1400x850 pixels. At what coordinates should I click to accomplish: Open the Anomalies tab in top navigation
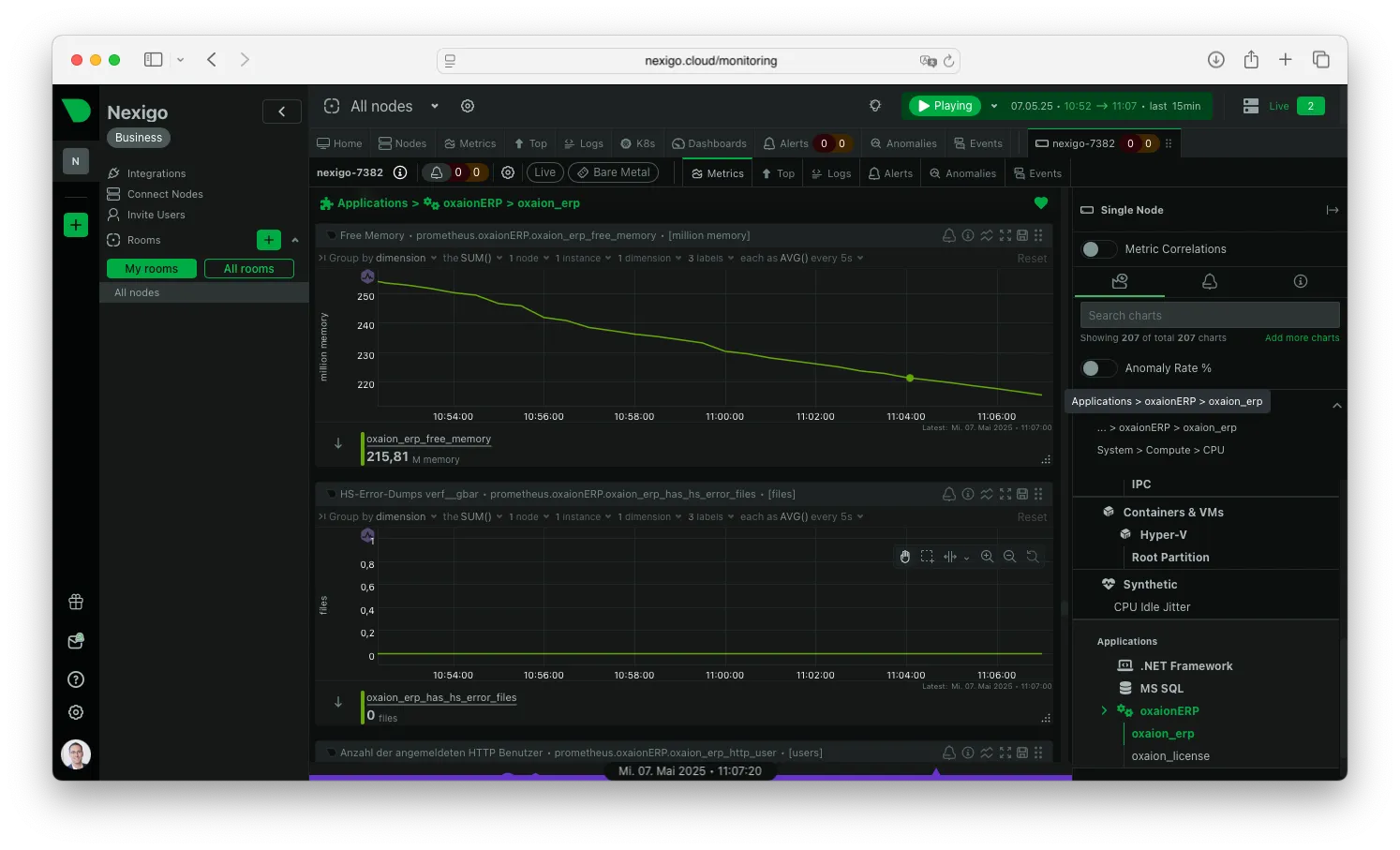pos(903,143)
